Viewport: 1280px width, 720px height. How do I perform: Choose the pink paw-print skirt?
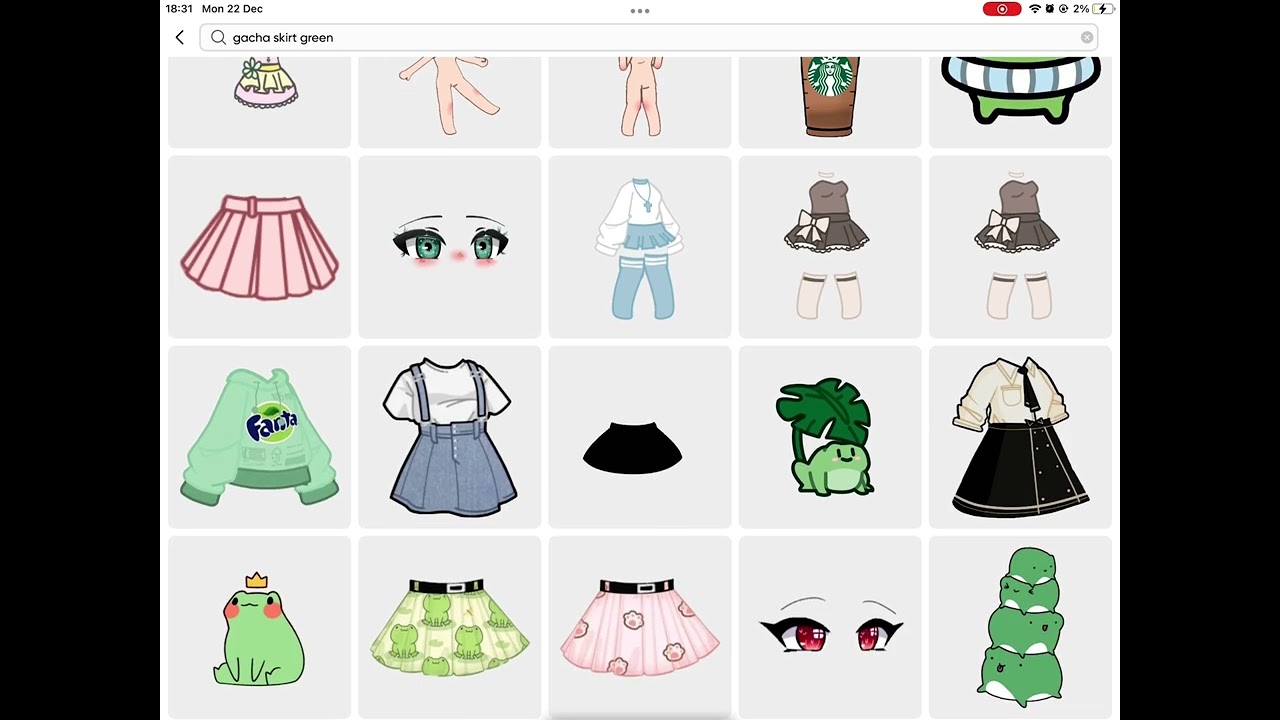pyautogui.click(x=640, y=627)
